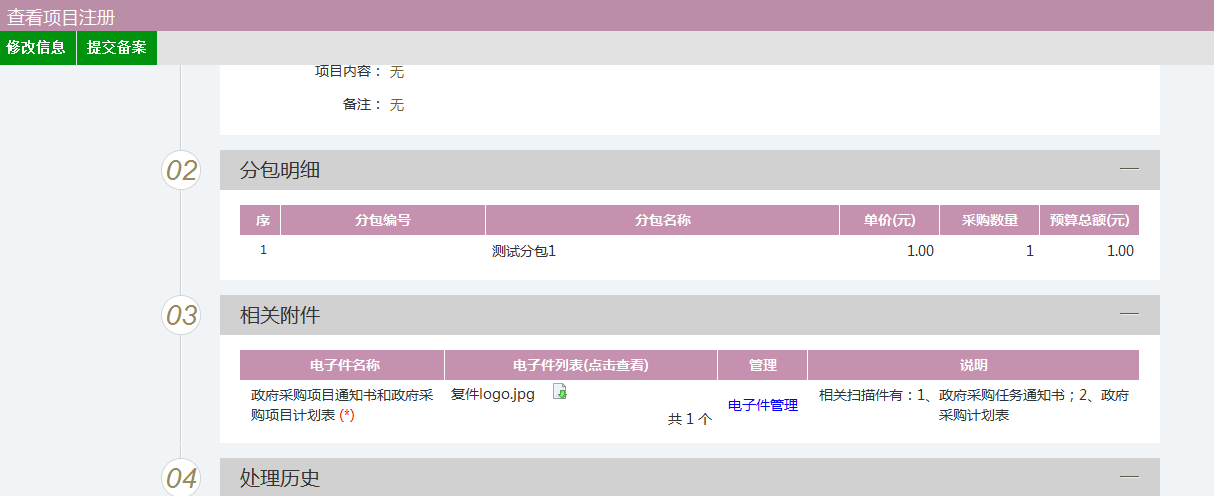This screenshot has height=496, width=1214.
Task: Open the 复件logo.jpg attachment
Action: (493, 394)
